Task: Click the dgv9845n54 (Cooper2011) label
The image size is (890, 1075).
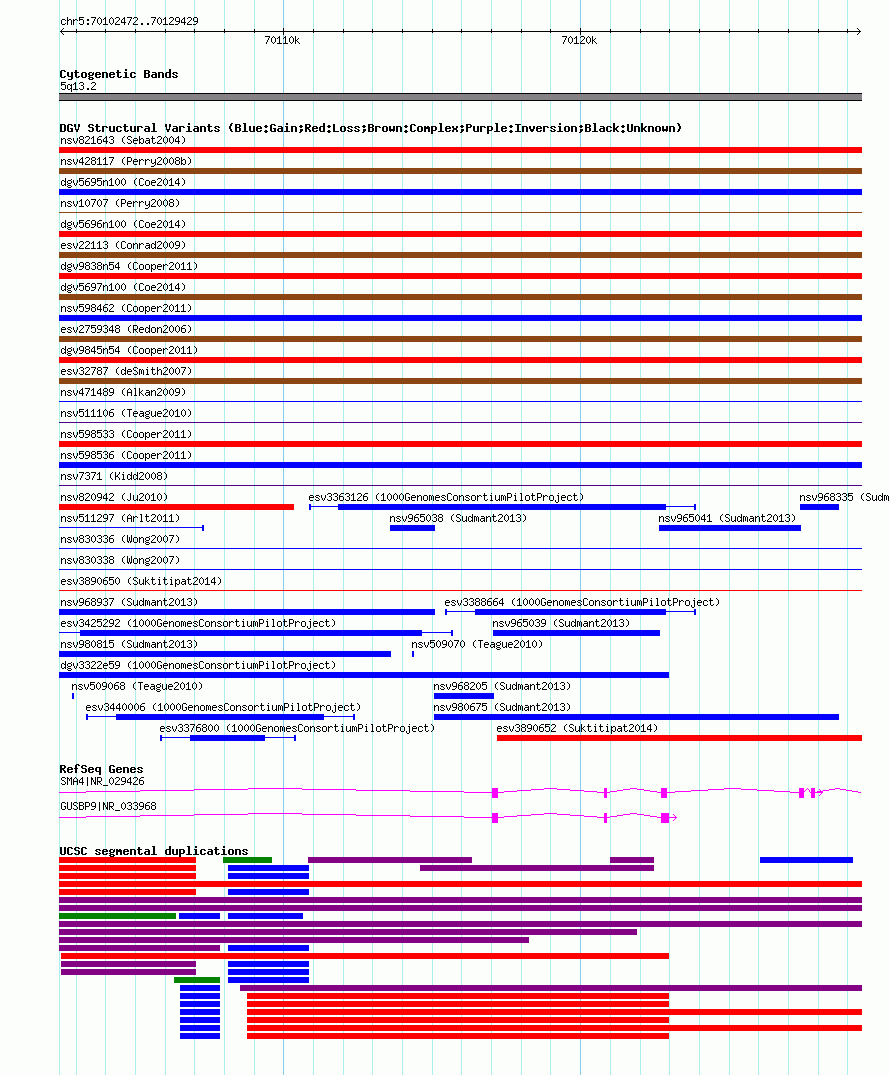Action: [129, 350]
